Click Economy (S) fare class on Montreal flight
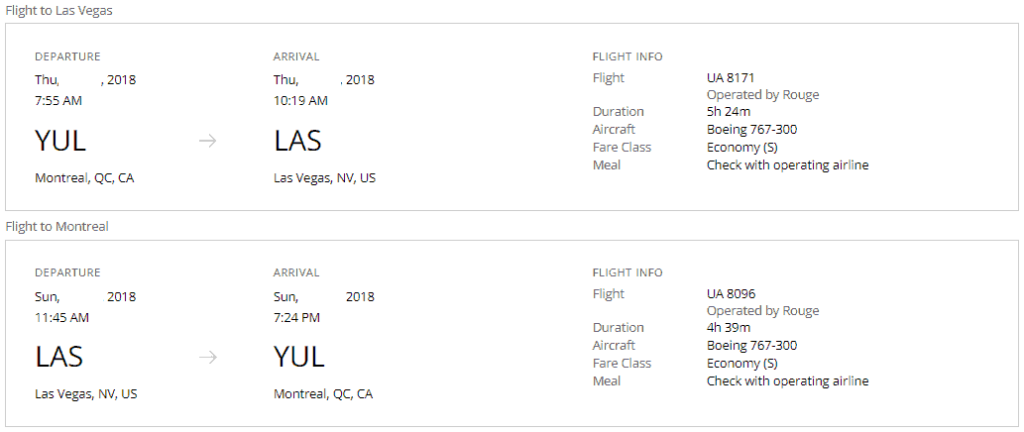Image resolution: width=1024 pixels, height=432 pixels. (741, 363)
